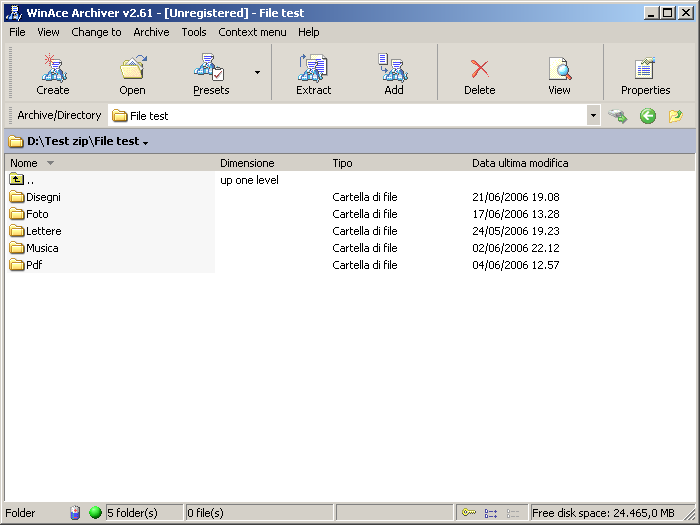
Task: Click the Add files toolbar icon
Action: tap(393, 68)
